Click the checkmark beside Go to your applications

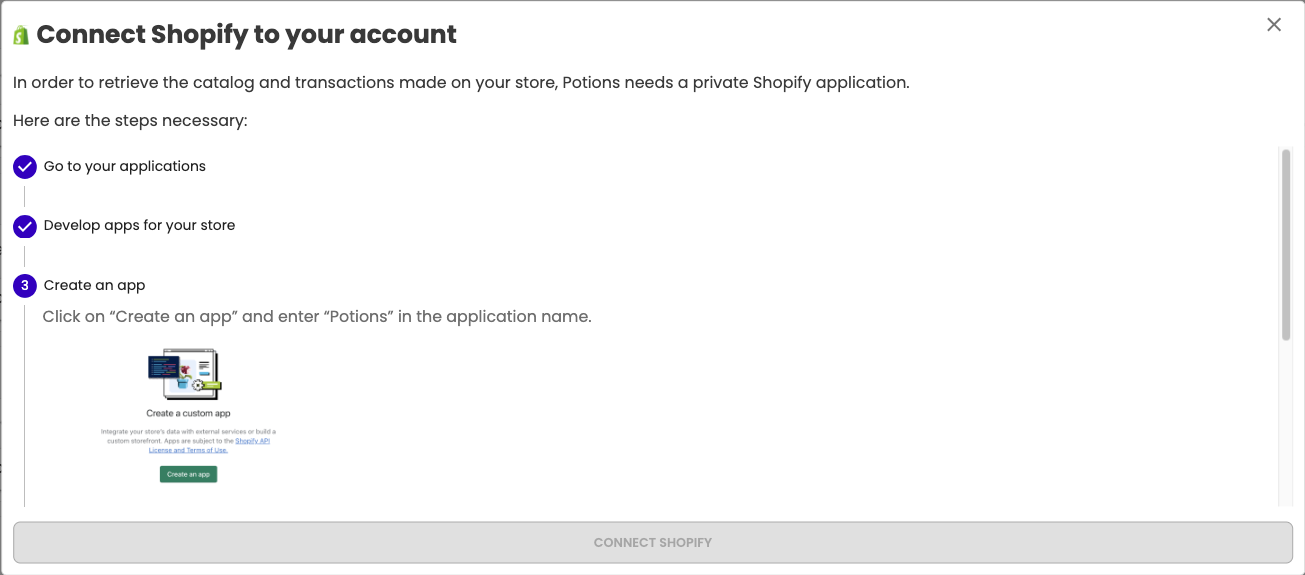25,167
